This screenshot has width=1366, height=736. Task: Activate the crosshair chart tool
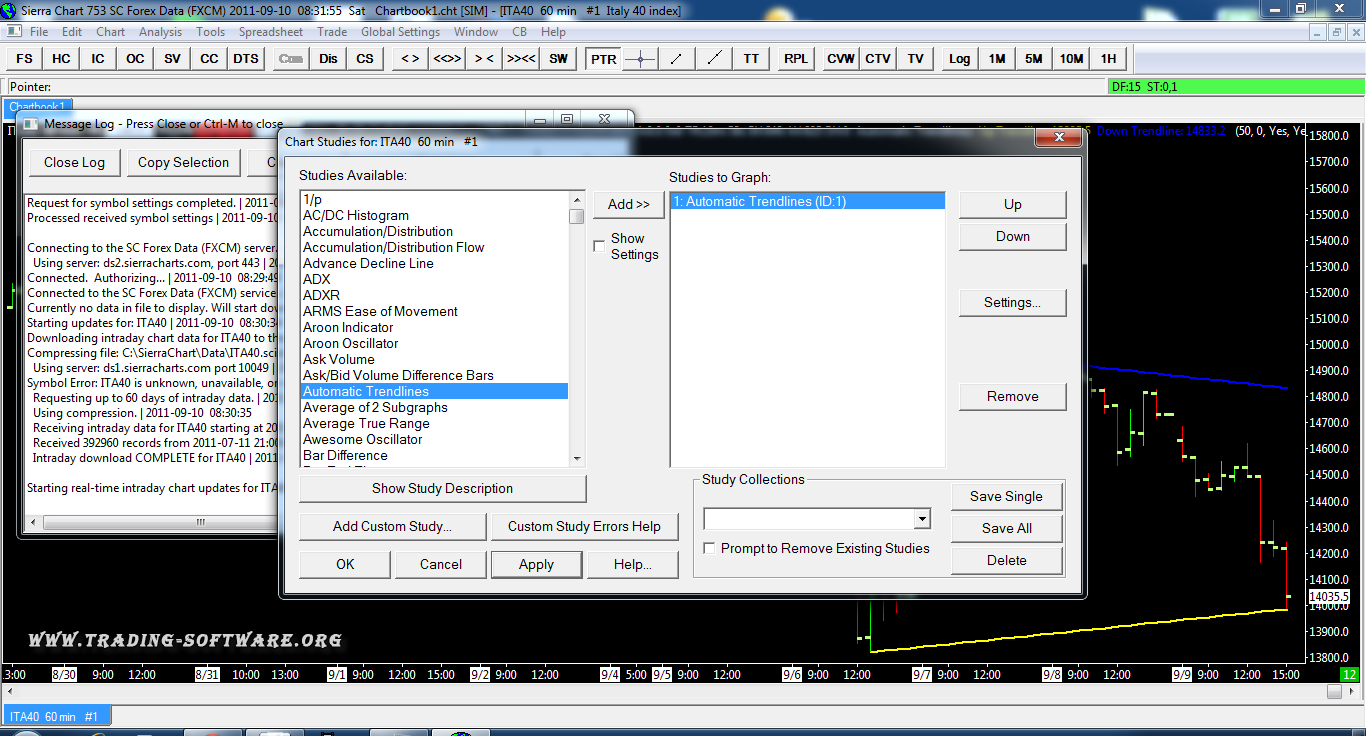[640, 59]
